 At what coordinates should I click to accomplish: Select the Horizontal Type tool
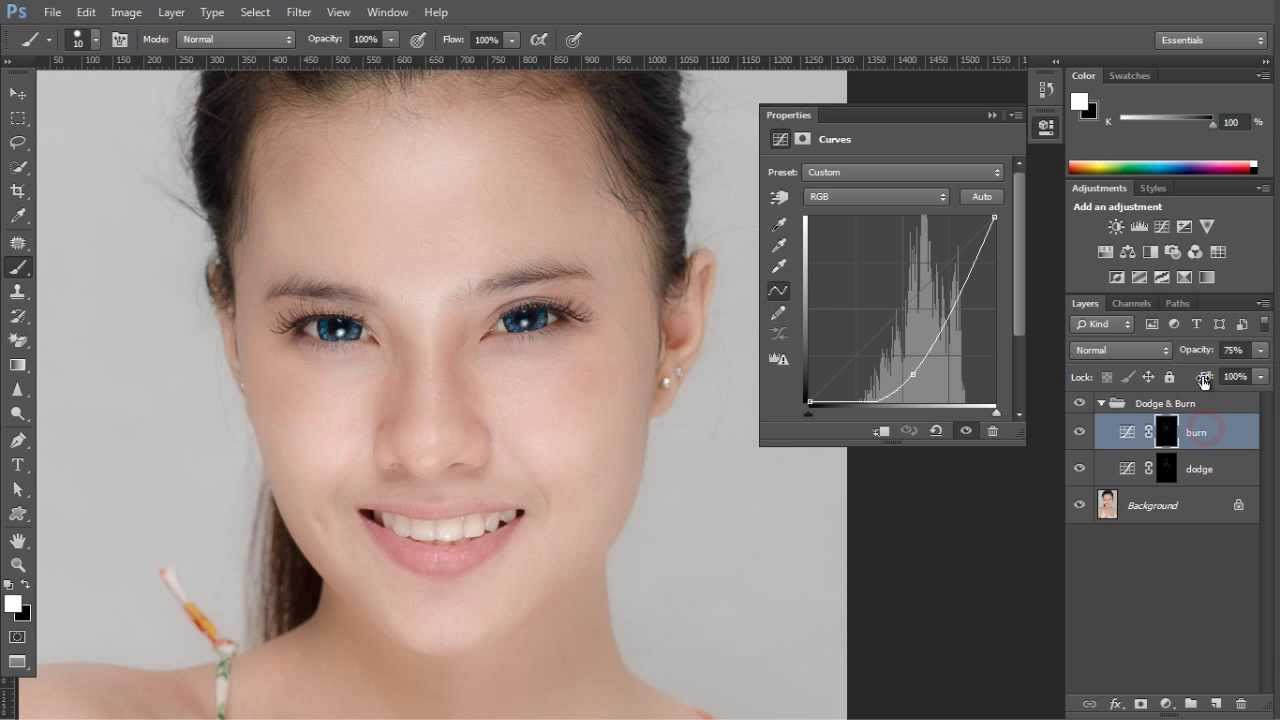coord(18,465)
